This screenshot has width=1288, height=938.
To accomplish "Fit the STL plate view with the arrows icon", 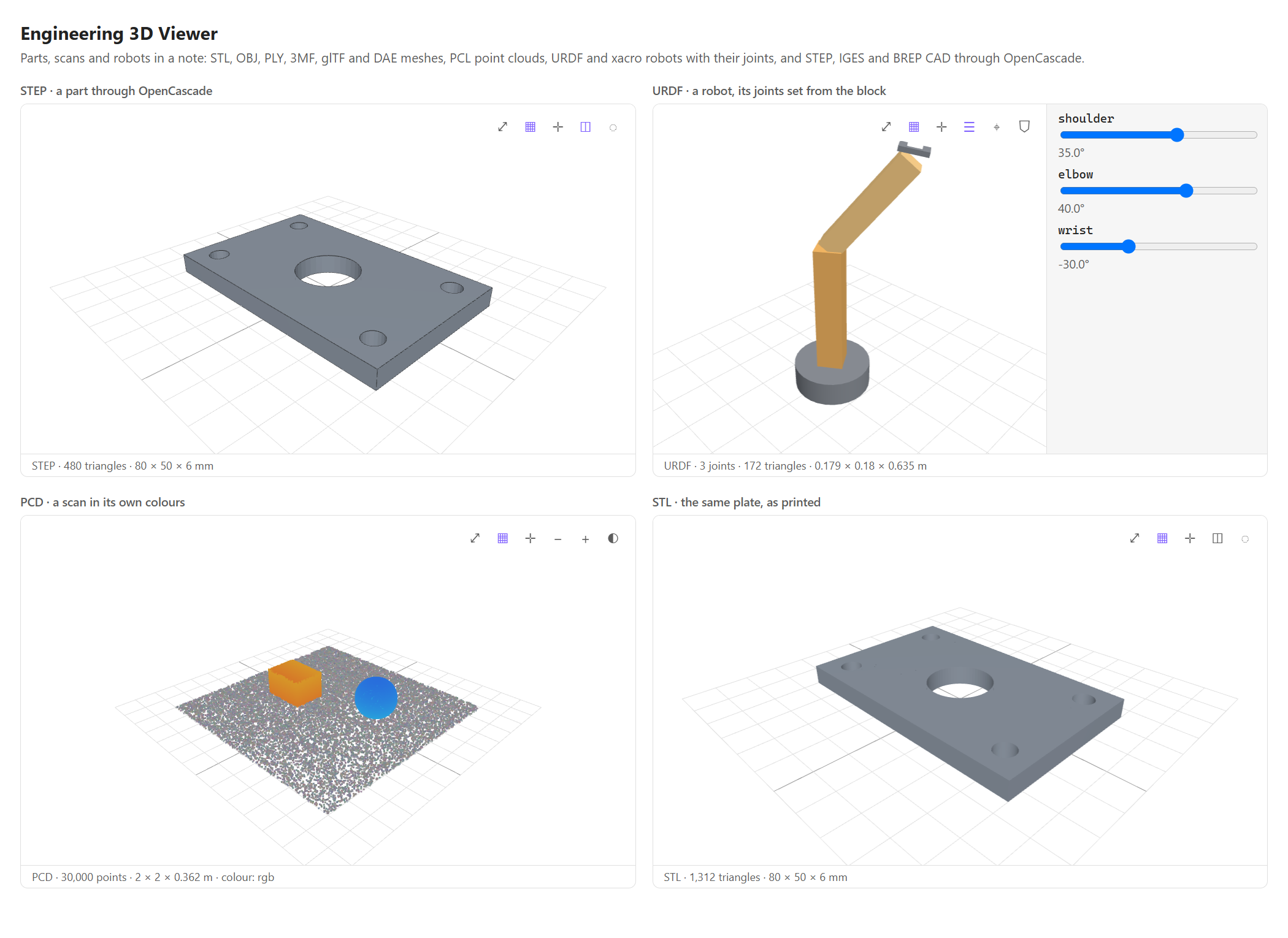I will (x=1135, y=538).
